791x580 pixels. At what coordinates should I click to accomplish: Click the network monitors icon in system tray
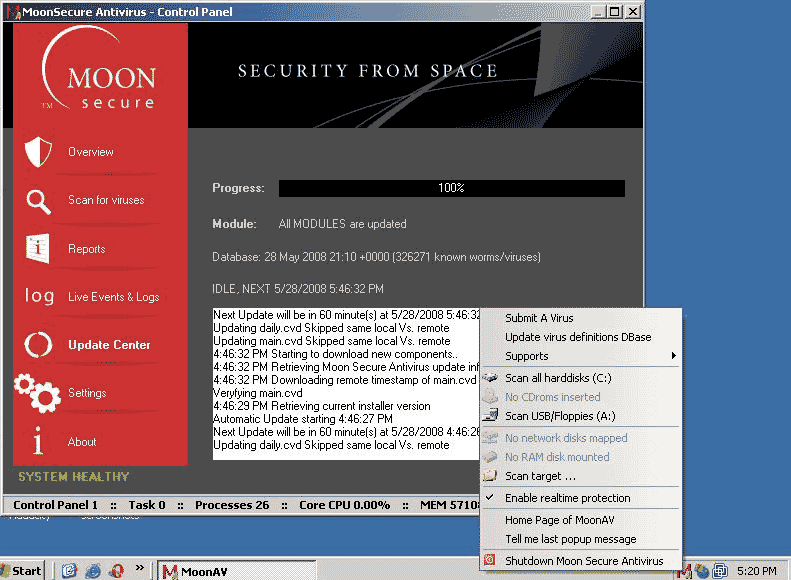click(720, 571)
